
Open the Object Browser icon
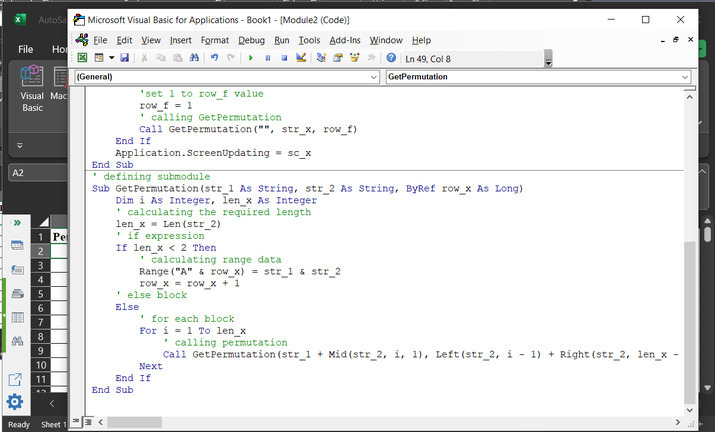pos(354,58)
